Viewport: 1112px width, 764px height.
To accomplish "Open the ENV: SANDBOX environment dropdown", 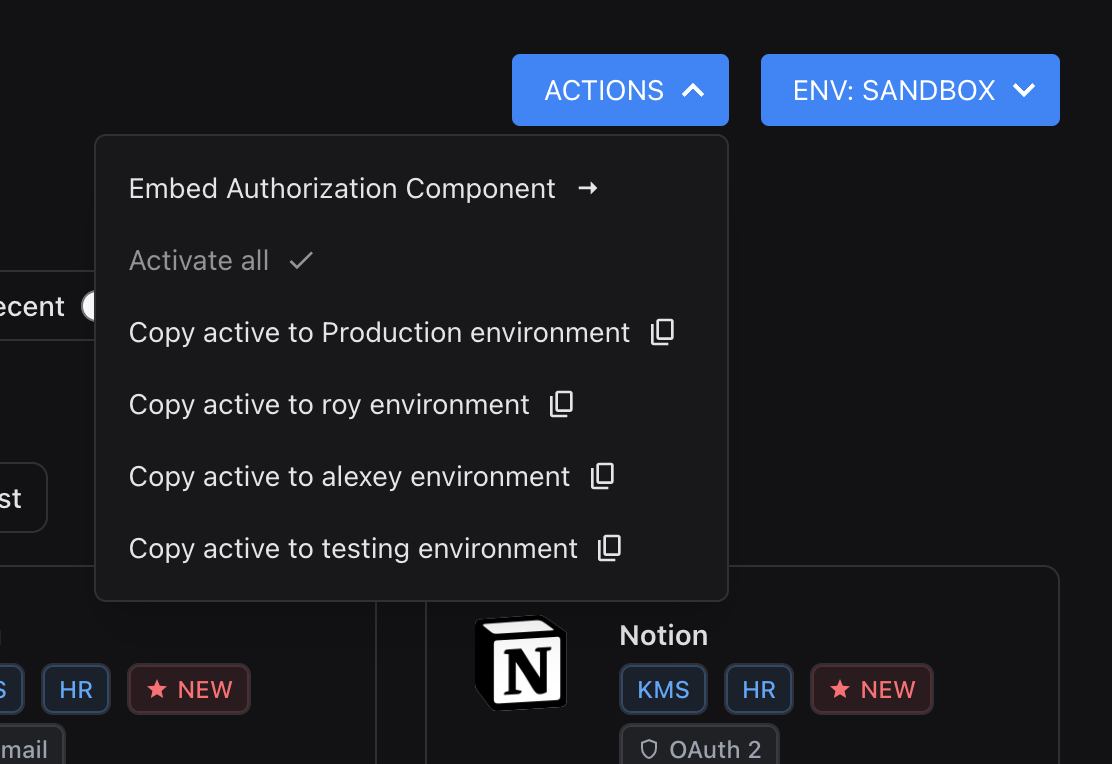I will pyautogui.click(x=910, y=90).
